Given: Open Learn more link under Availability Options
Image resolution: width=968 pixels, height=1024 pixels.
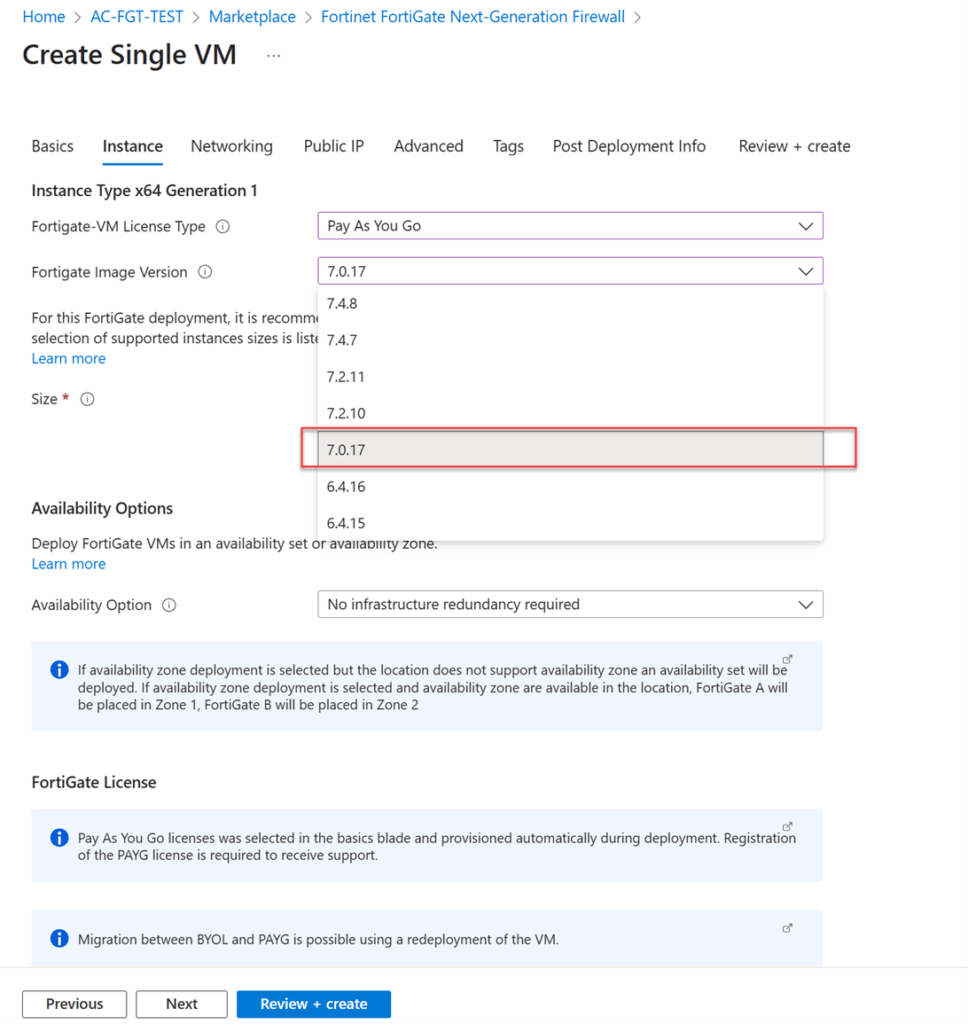Looking at the screenshot, I should pyautogui.click(x=68, y=564).
